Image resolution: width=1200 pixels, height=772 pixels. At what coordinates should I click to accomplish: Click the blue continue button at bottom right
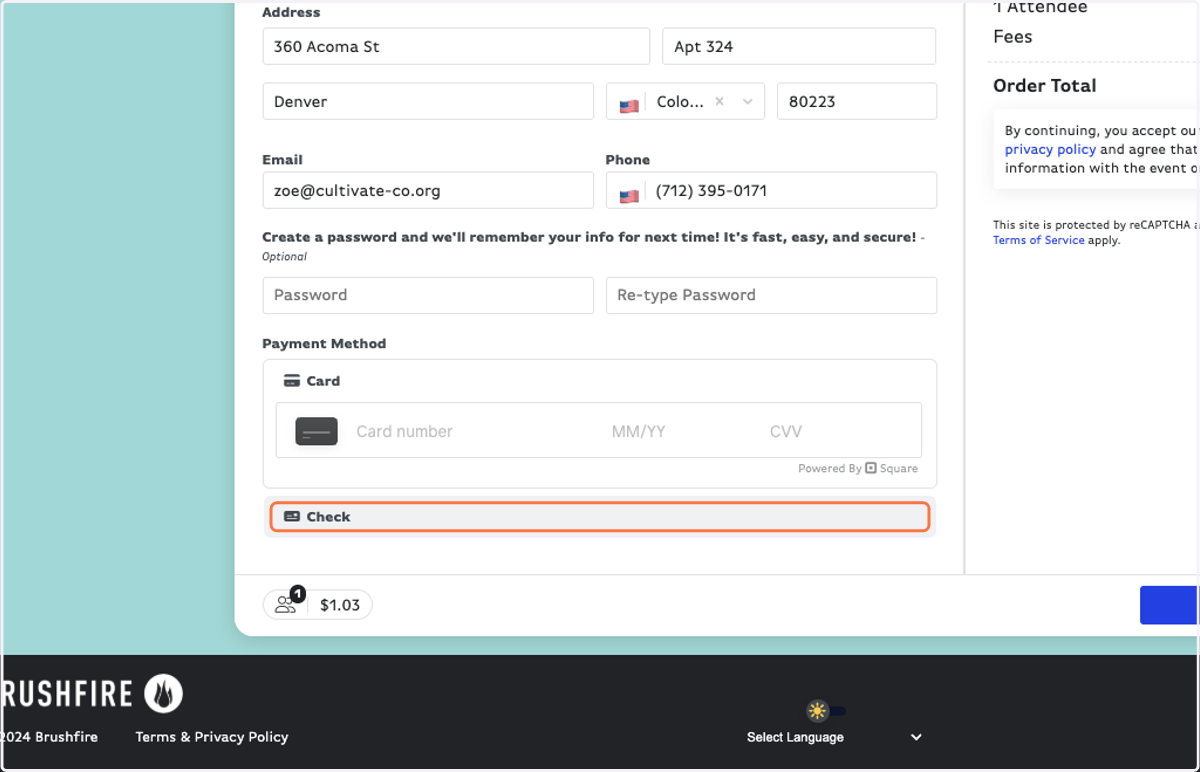point(1169,605)
